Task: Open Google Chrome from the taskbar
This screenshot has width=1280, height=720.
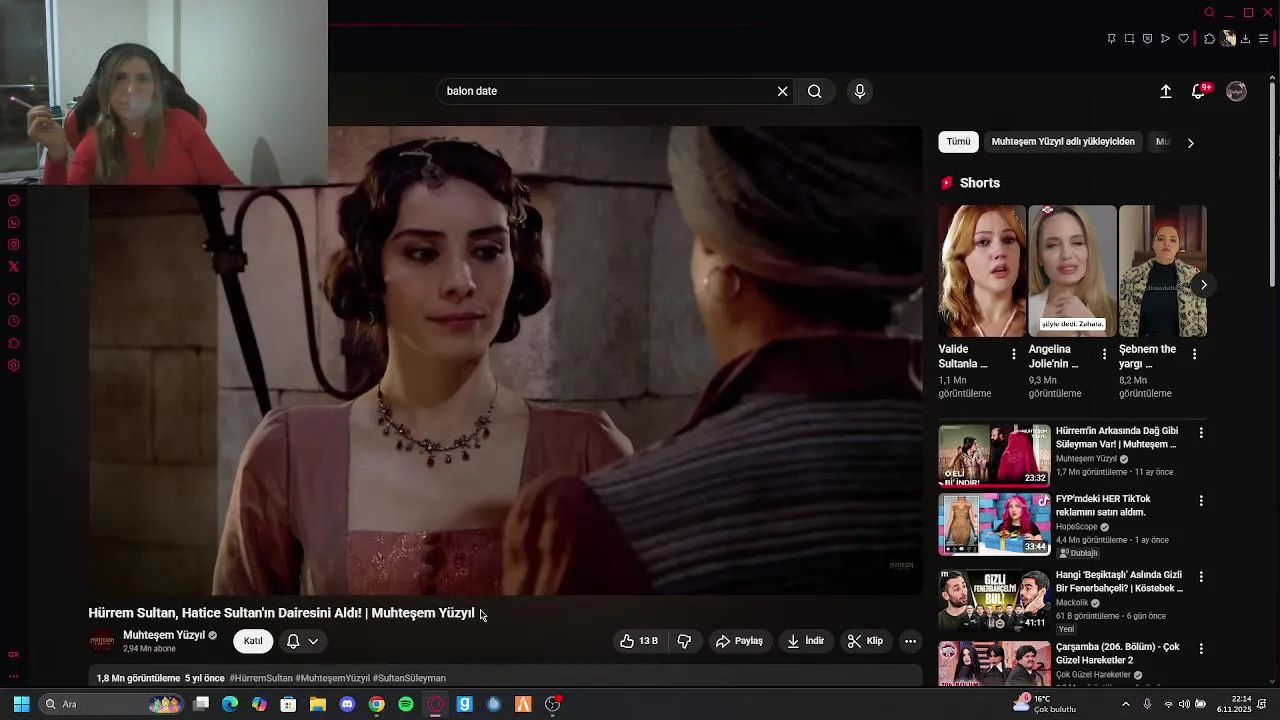Action: point(376,704)
